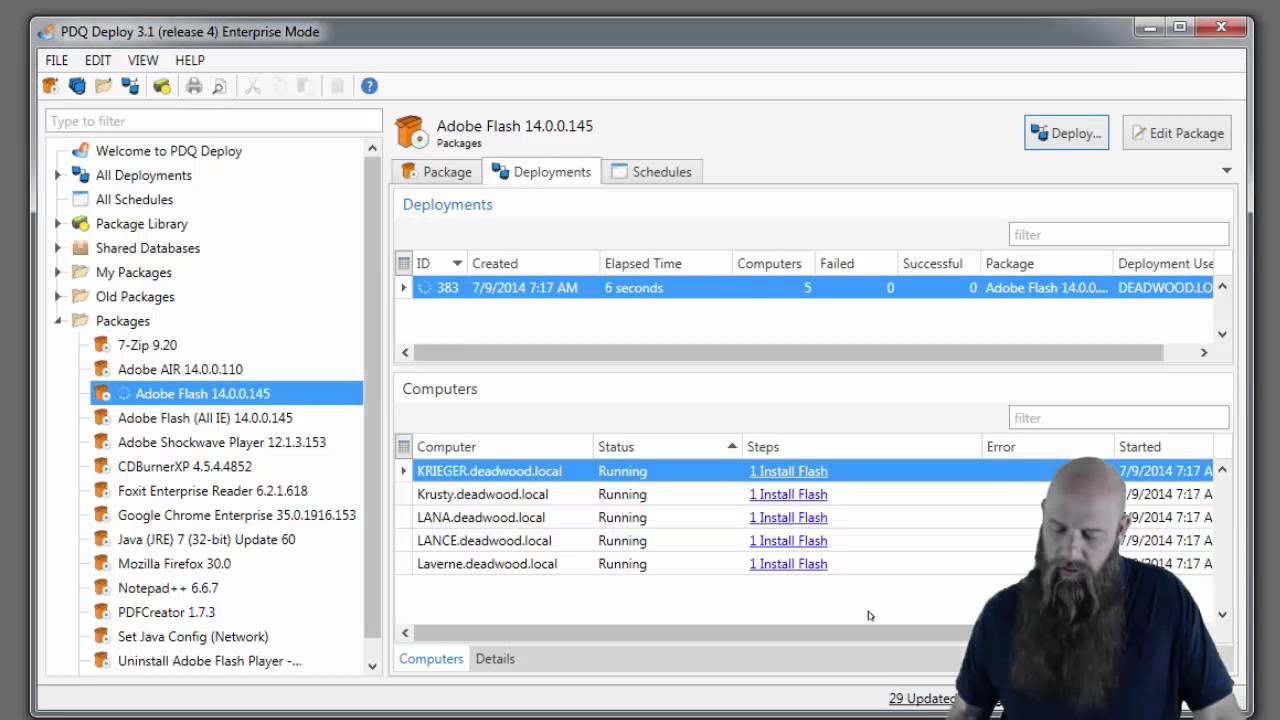Image resolution: width=1280 pixels, height=720 pixels.
Task: Switch to the Package tab
Action: pos(437,172)
